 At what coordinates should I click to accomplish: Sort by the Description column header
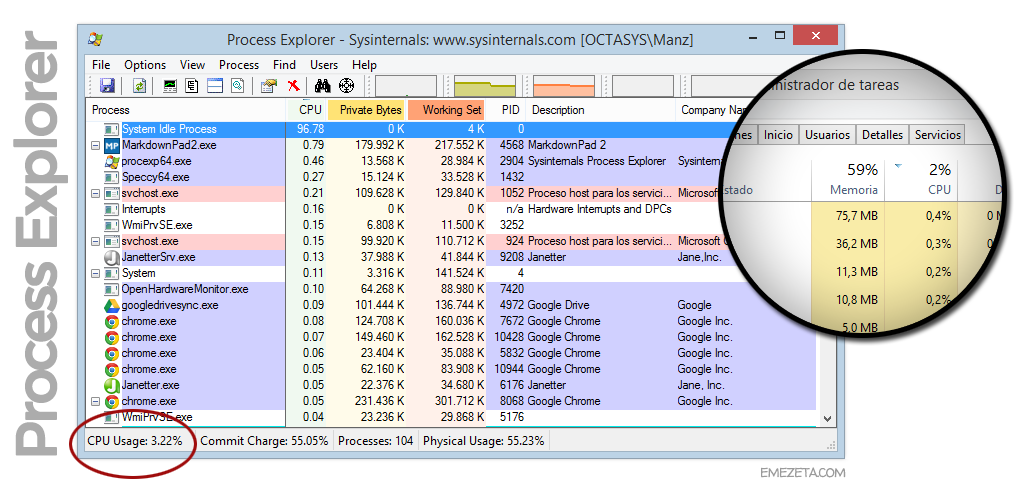tap(600, 110)
